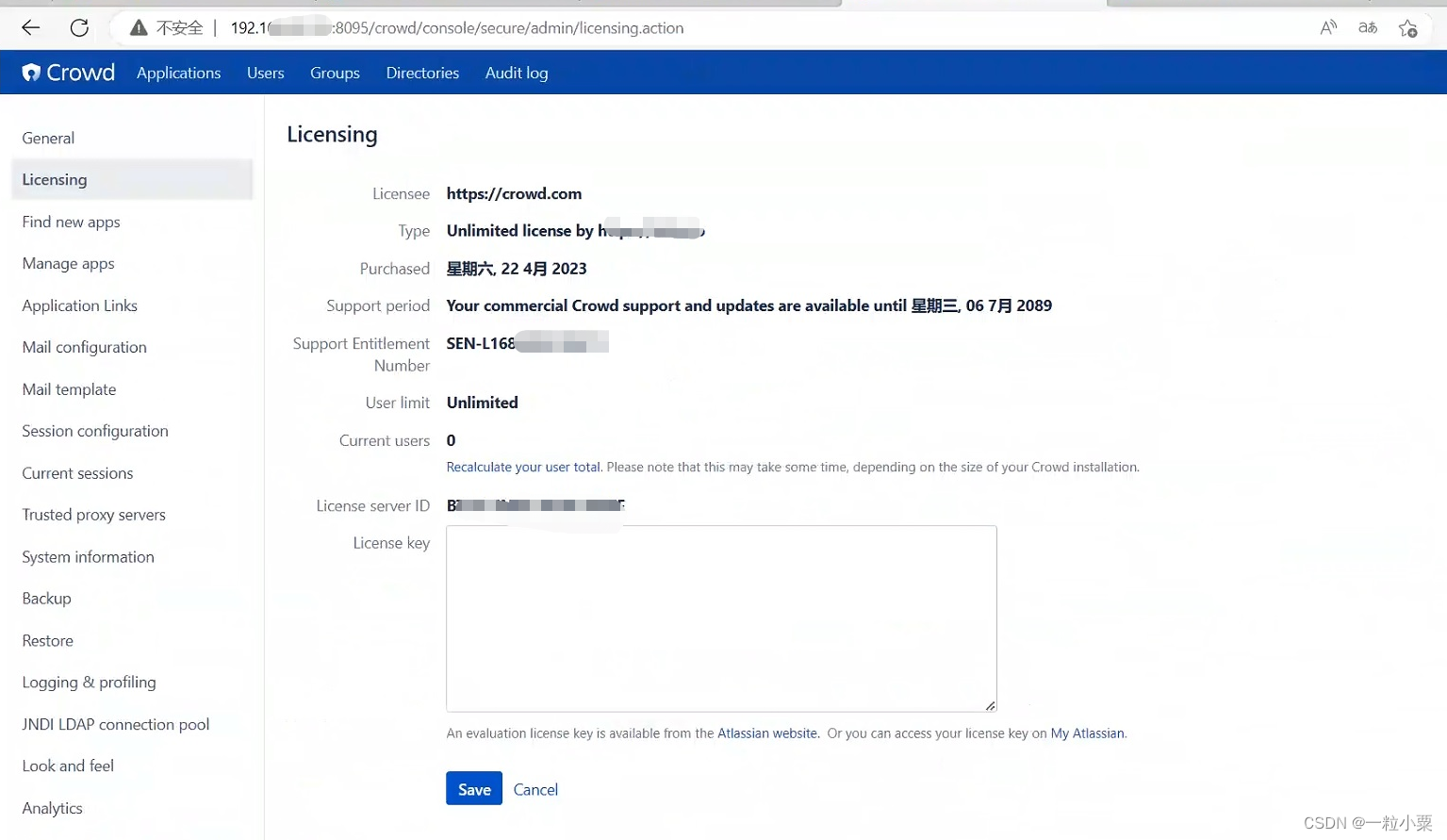Open Find new apps

71,222
